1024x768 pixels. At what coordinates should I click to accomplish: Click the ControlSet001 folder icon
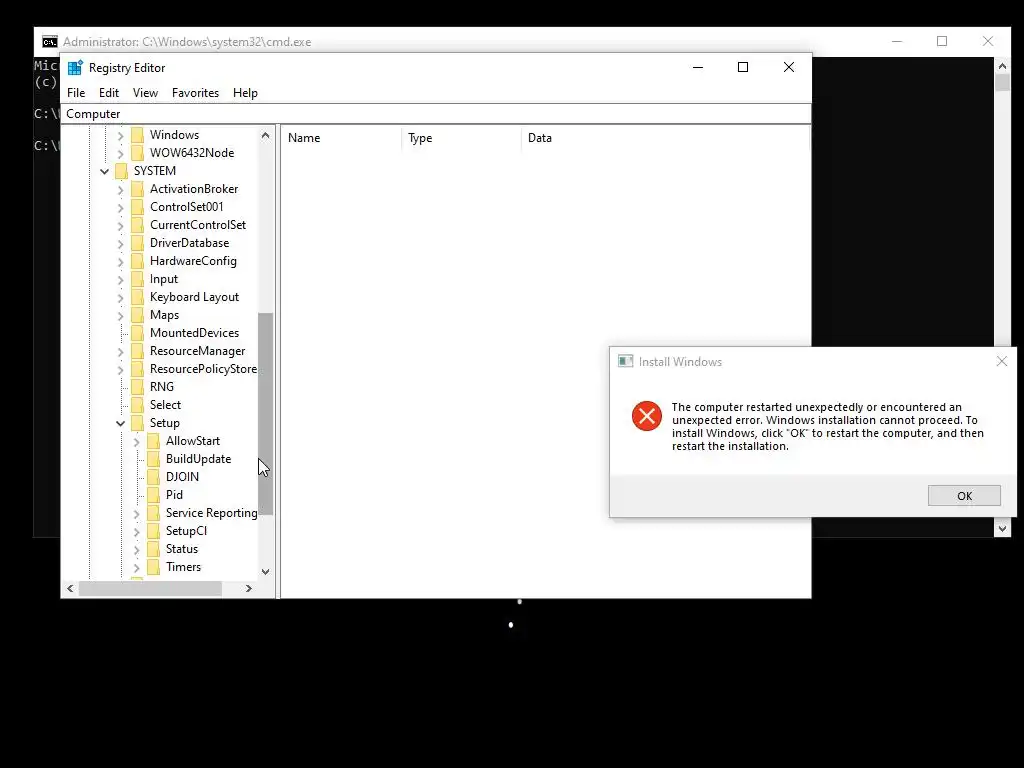[137, 207]
